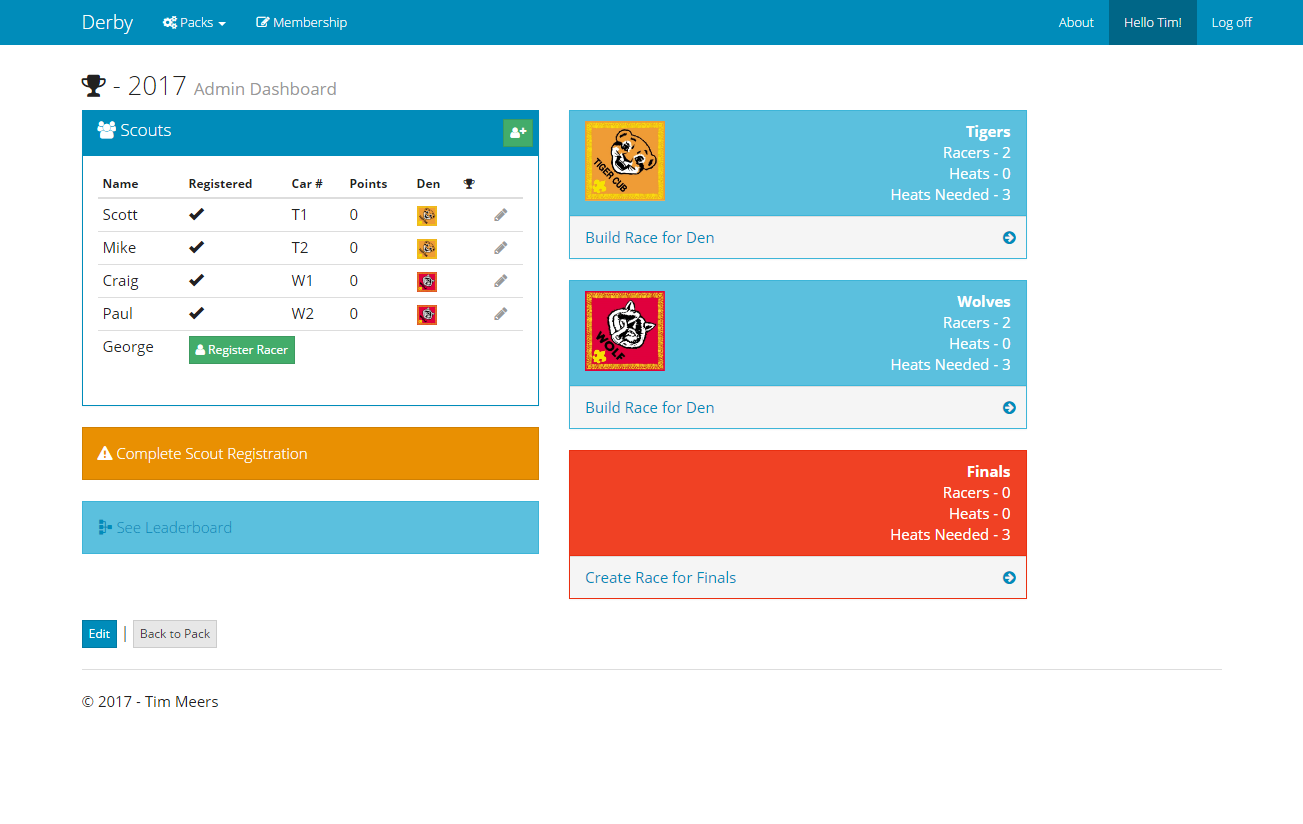Click the warning triangle on Complete Scout Registration
The width and height of the screenshot is (1303, 824).
coord(105,453)
